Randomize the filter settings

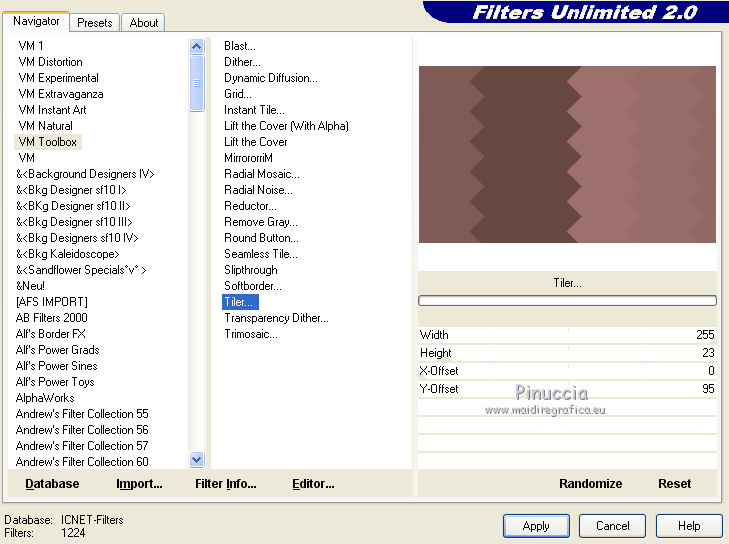point(590,484)
